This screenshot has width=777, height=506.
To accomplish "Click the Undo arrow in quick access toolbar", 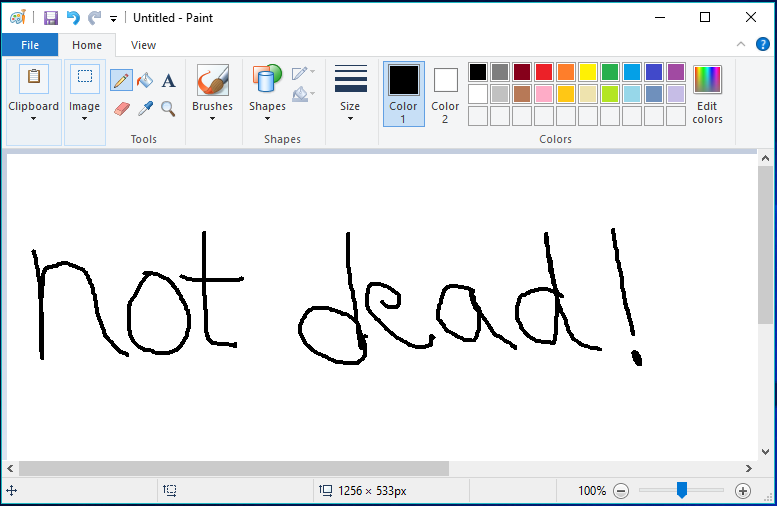I will [72, 18].
